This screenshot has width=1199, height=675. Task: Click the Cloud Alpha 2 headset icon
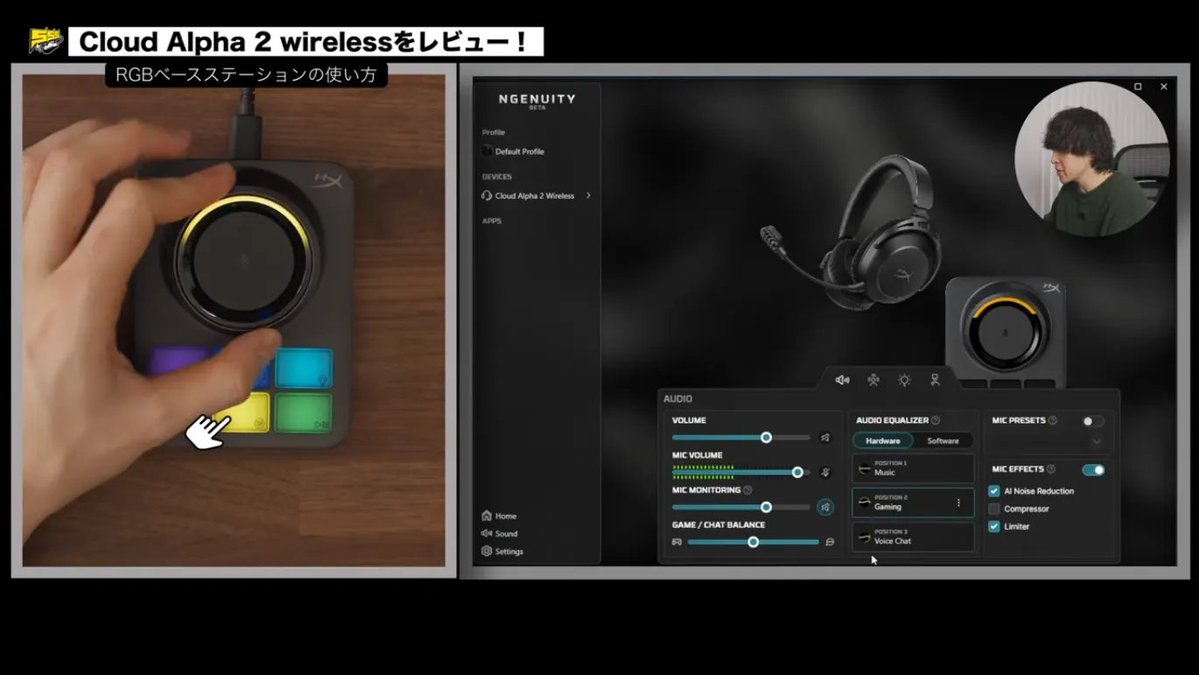486,196
